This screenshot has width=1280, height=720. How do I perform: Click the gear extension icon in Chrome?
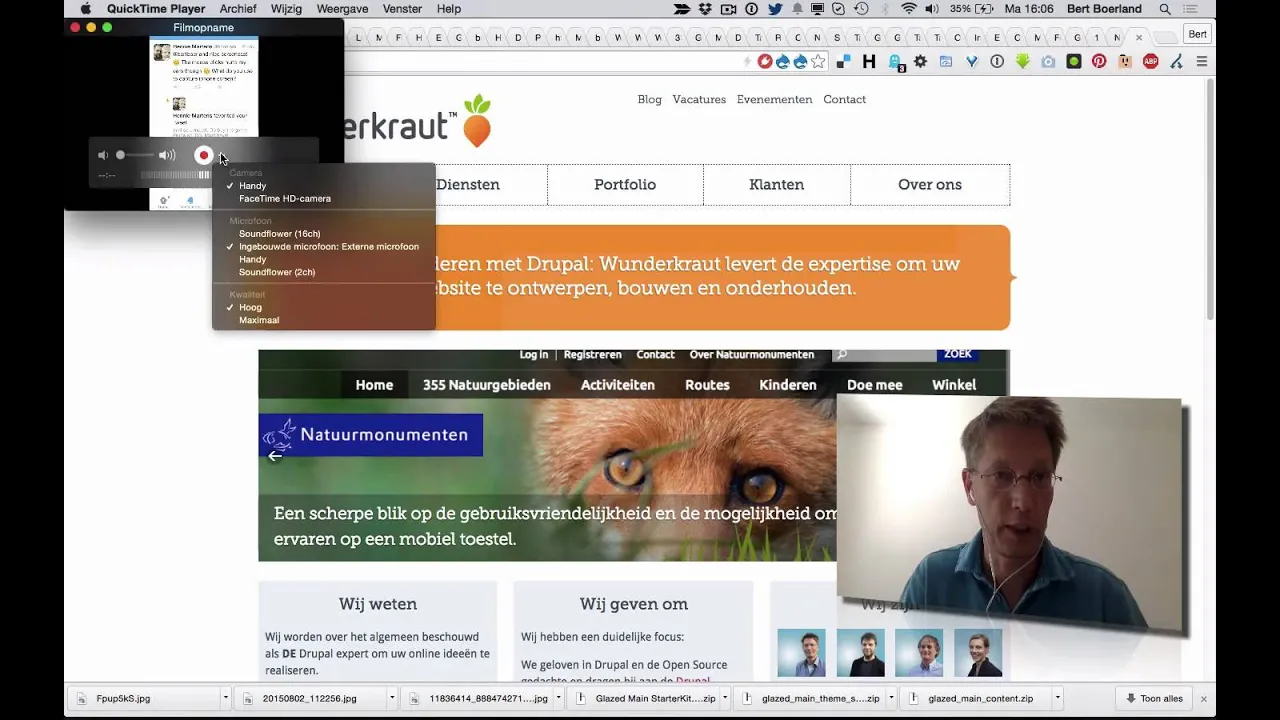coord(920,61)
